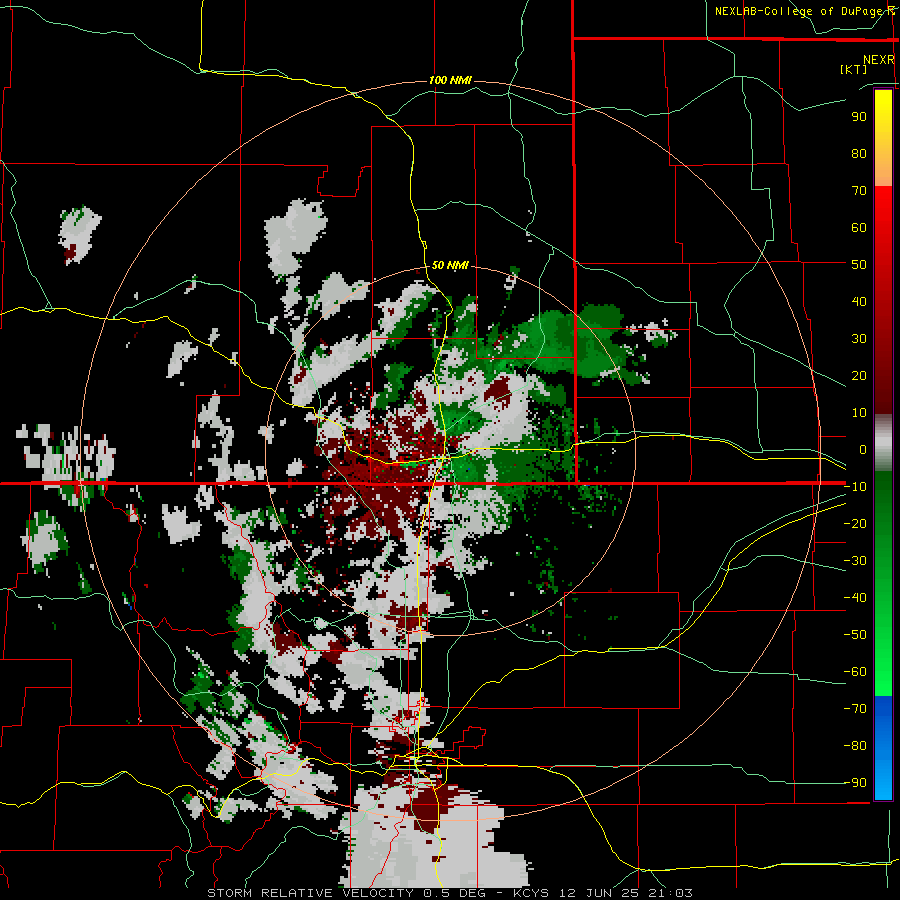Select the 50 value on velocity legend
The image size is (900, 900).
(x=859, y=265)
